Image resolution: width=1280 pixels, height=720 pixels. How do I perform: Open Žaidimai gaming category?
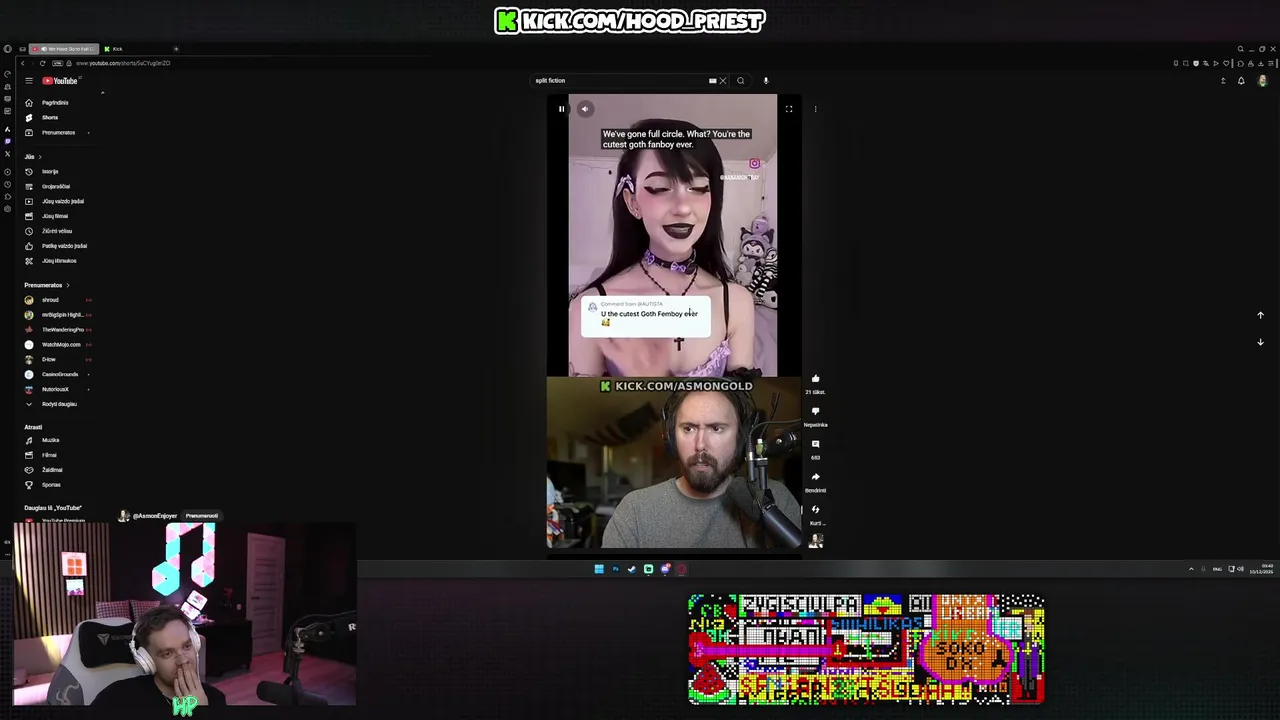click(x=52, y=470)
